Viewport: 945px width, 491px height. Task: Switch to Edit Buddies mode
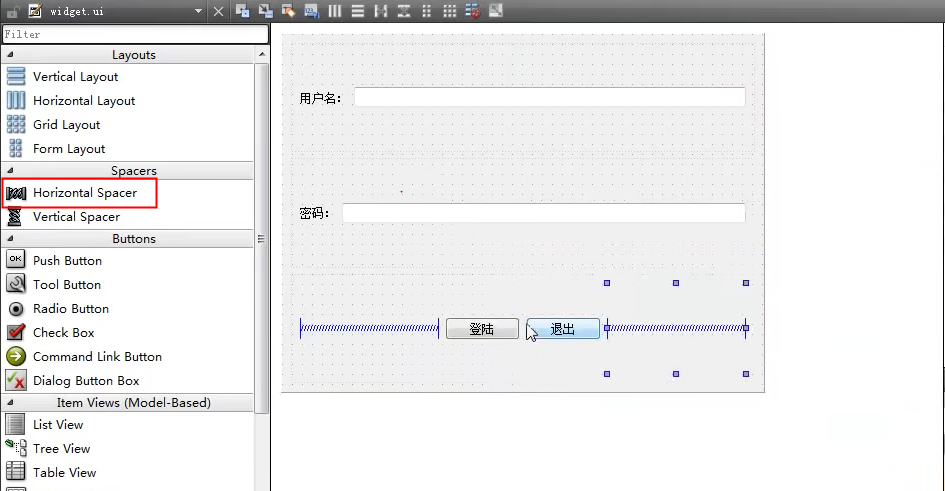288,11
